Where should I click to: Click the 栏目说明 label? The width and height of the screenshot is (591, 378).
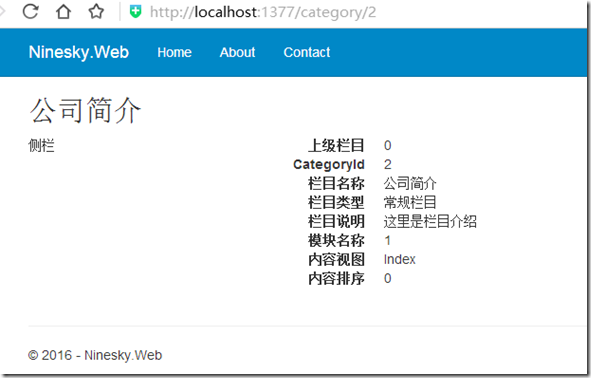pyautogui.click(x=336, y=222)
